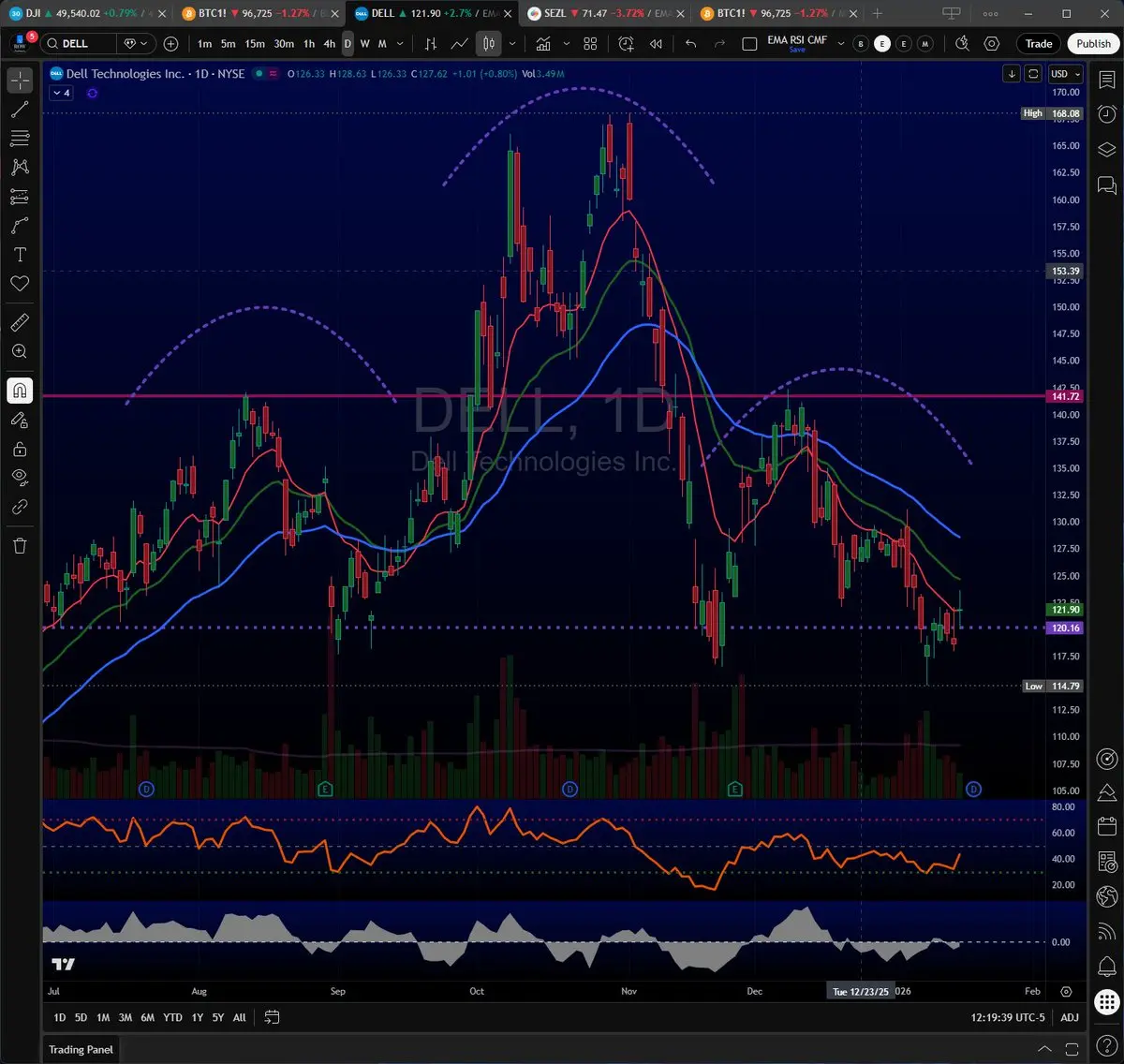1124x1064 pixels.
Task: Toggle the M circle button in toolbar
Action: (x=924, y=44)
